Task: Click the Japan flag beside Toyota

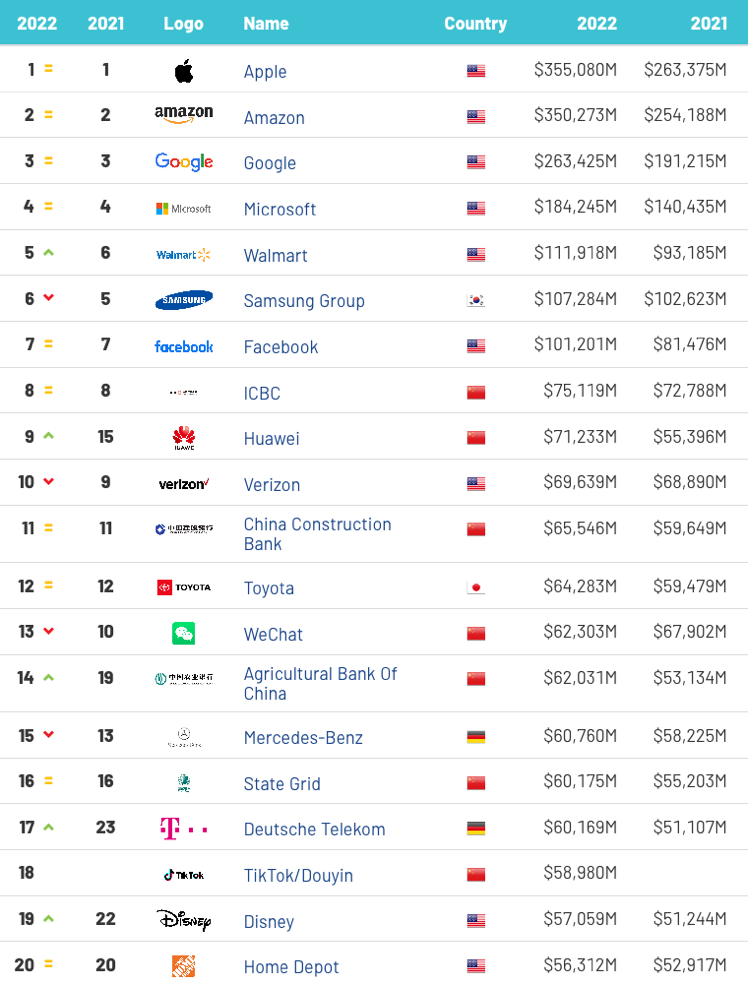Action: tap(476, 588)
